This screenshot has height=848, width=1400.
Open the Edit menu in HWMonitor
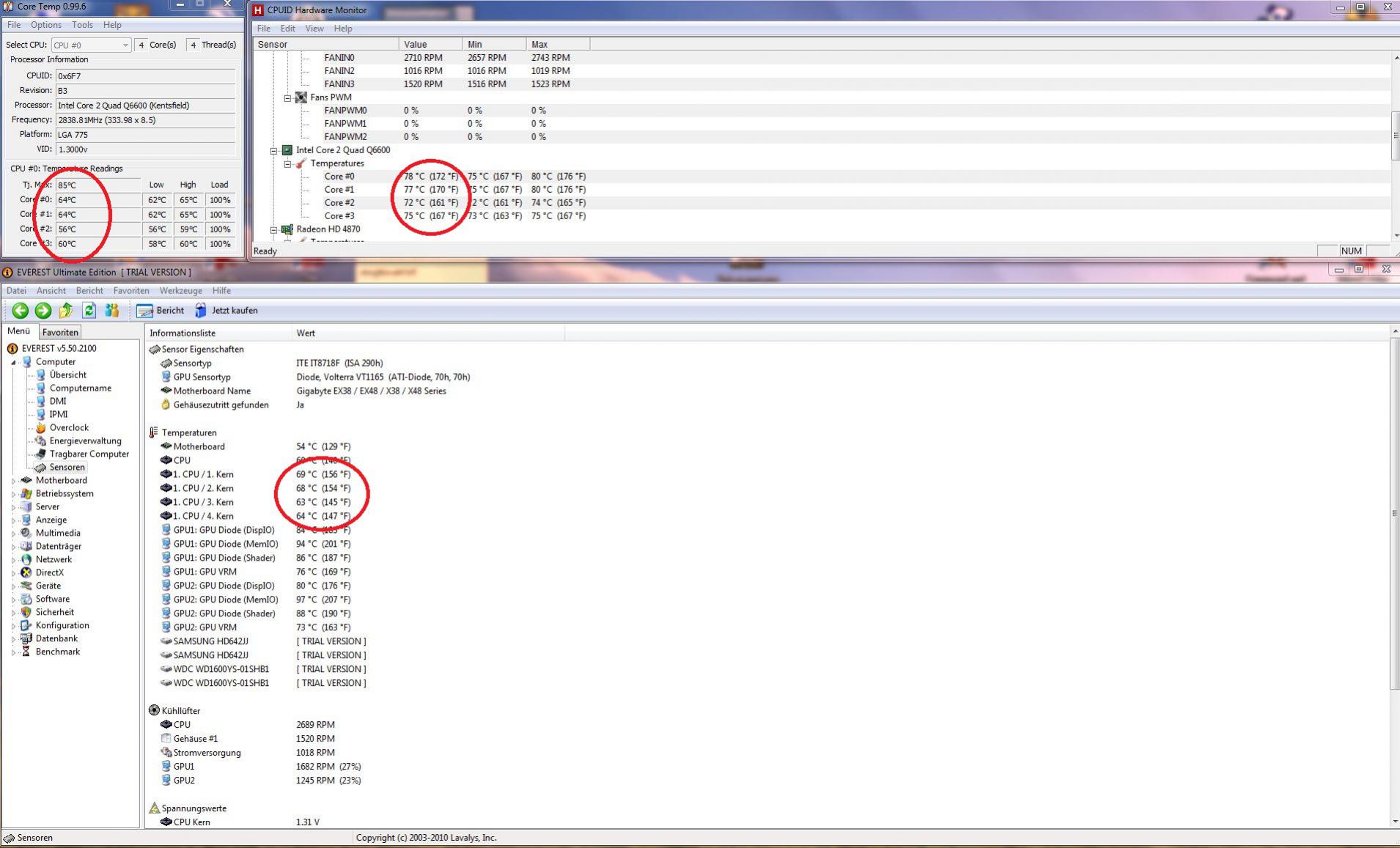tap(288, 29)
